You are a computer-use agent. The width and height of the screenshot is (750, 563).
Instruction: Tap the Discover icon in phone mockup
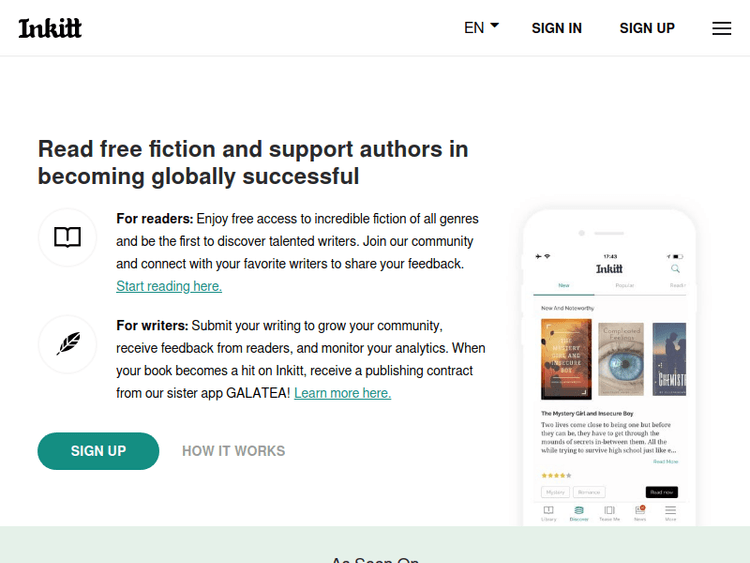(579, 512)
